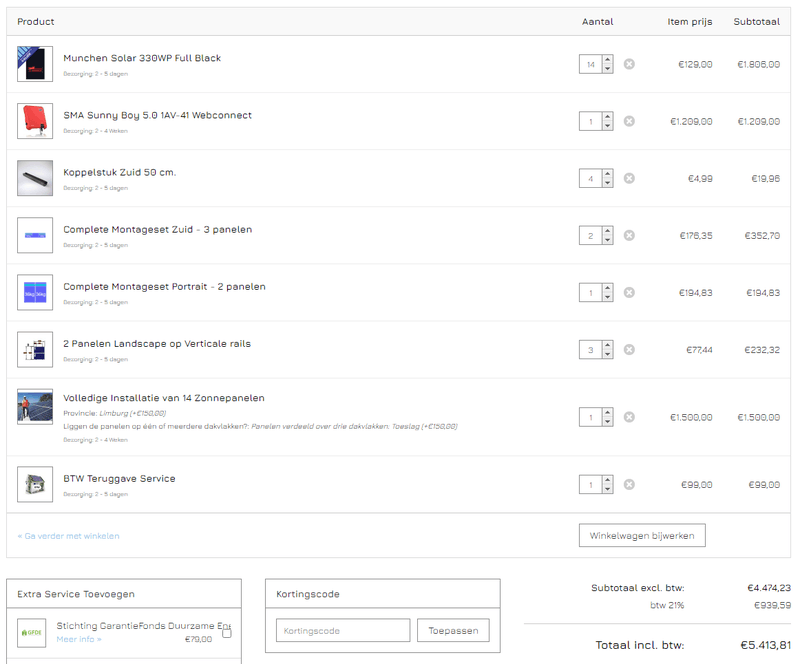Click Winkelwagen bijwerken button

pos(642,535)
